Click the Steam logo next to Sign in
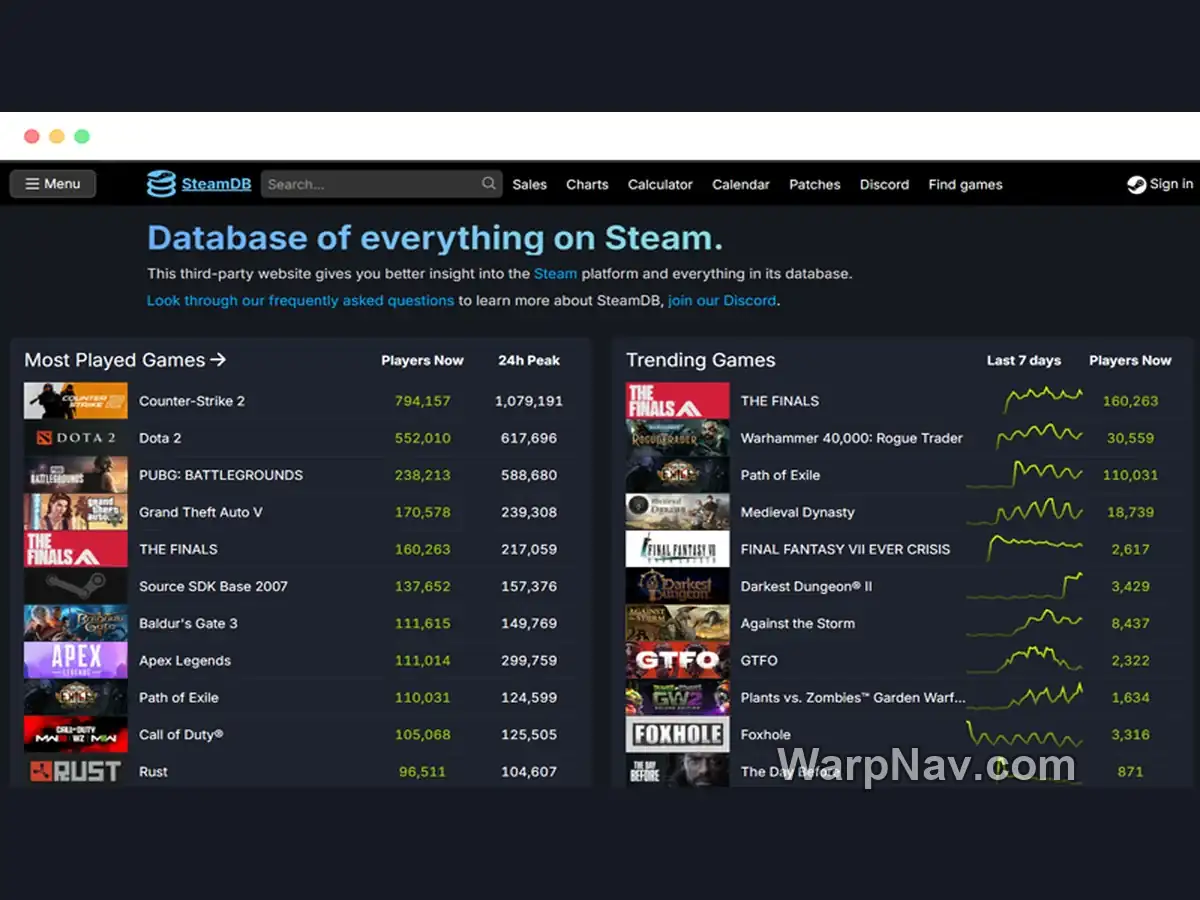Image resolution: width=1200 pixels, height=900 pixels. coord(1136,184)
